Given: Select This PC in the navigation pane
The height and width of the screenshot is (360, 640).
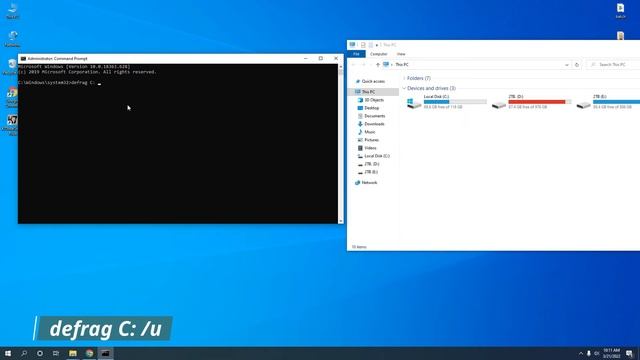Looking at the screenshot, I should click(368, 92).
